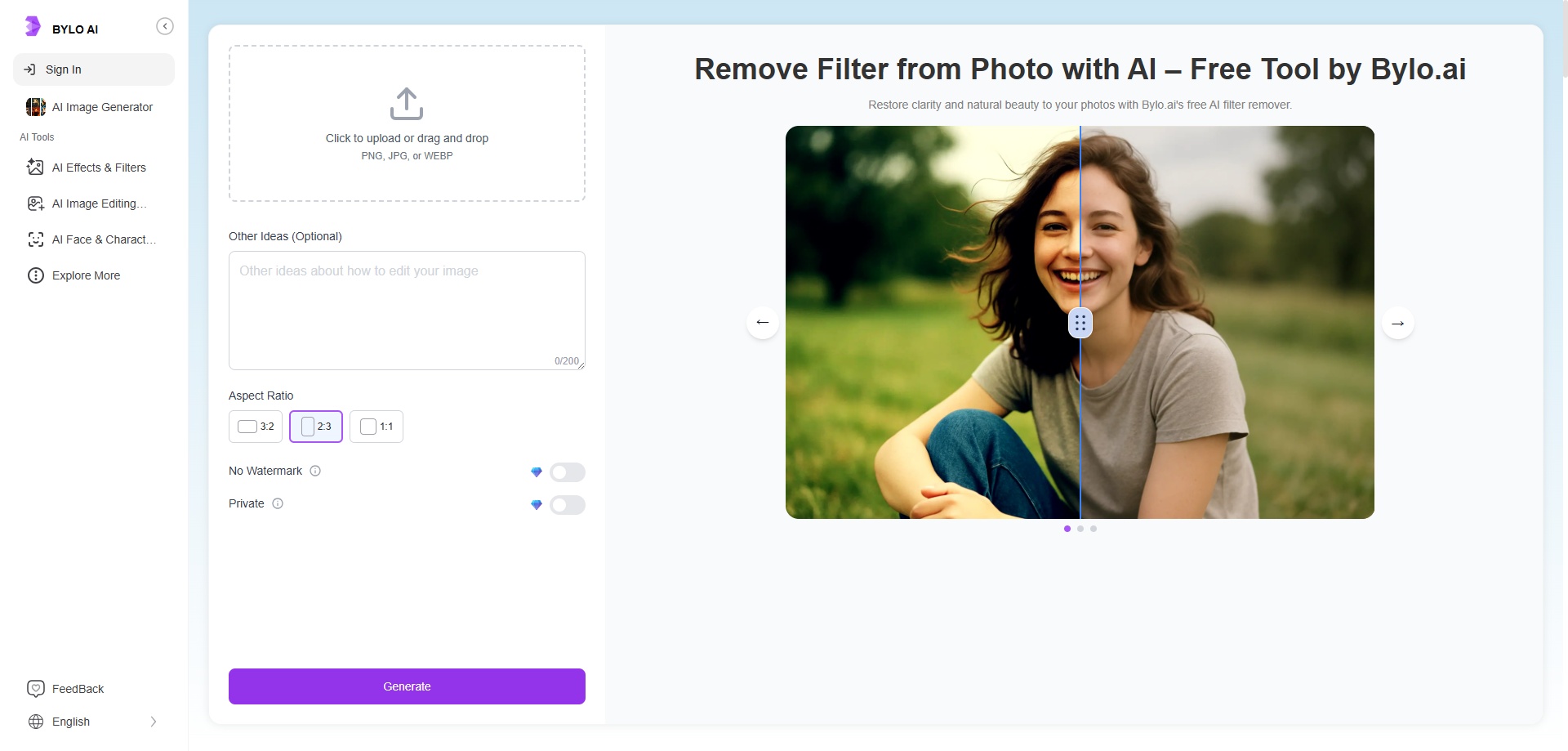Click the page vertical scrollbar

[x=1565, y=39]
